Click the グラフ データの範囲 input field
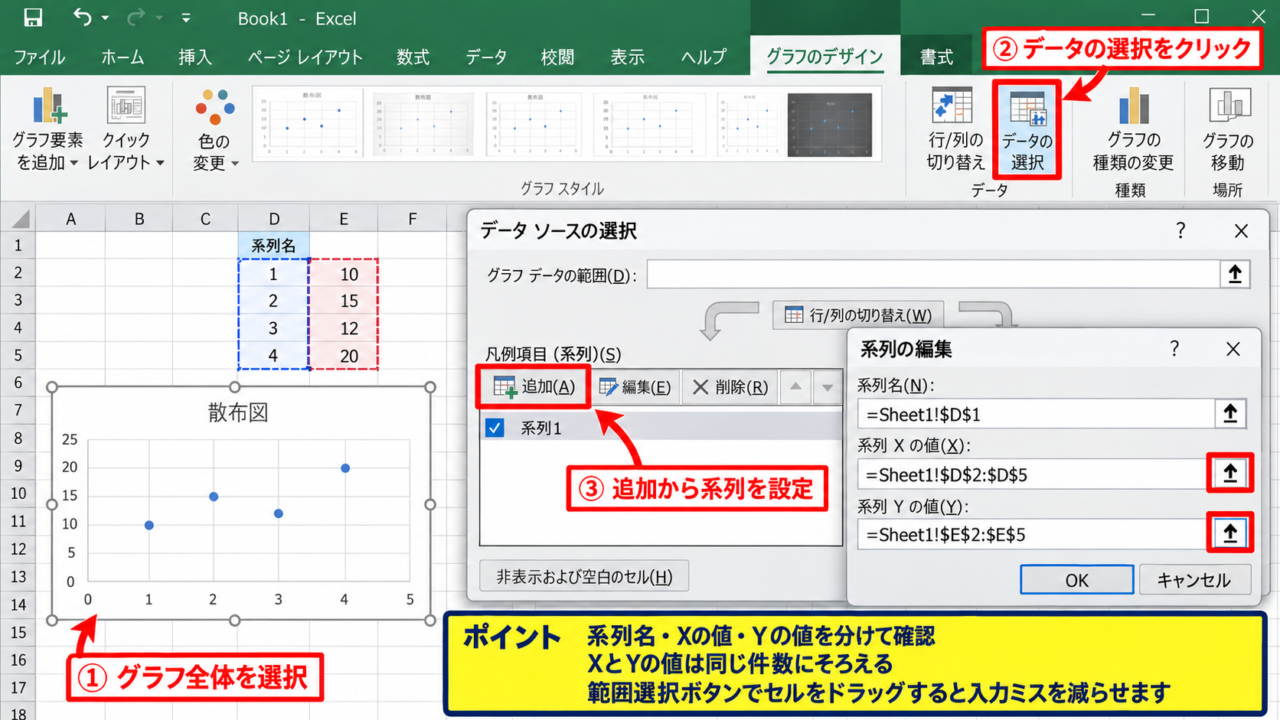Screen dimensions: 1280x720 [933, 275]
